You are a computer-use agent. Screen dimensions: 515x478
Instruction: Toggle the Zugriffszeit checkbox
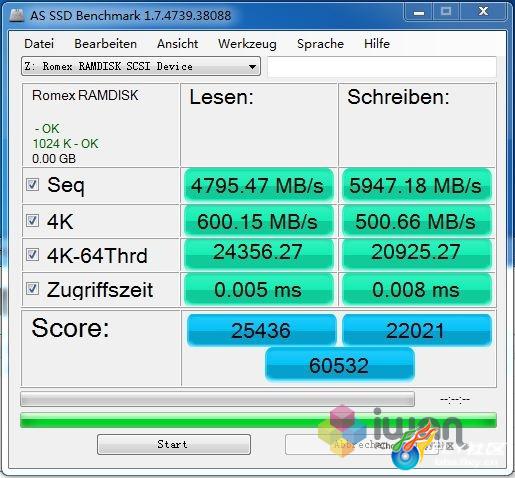pos(32,289)
